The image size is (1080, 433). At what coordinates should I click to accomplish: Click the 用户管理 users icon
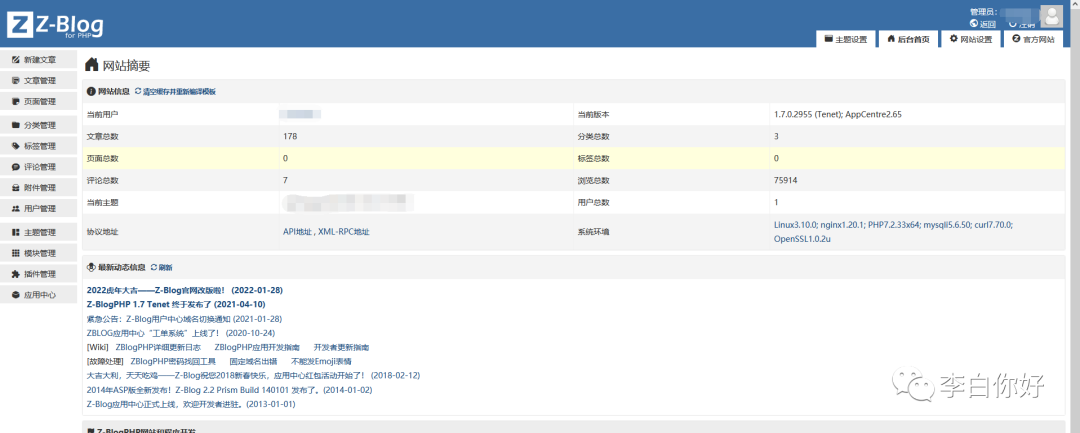click(x=16, y=208)
